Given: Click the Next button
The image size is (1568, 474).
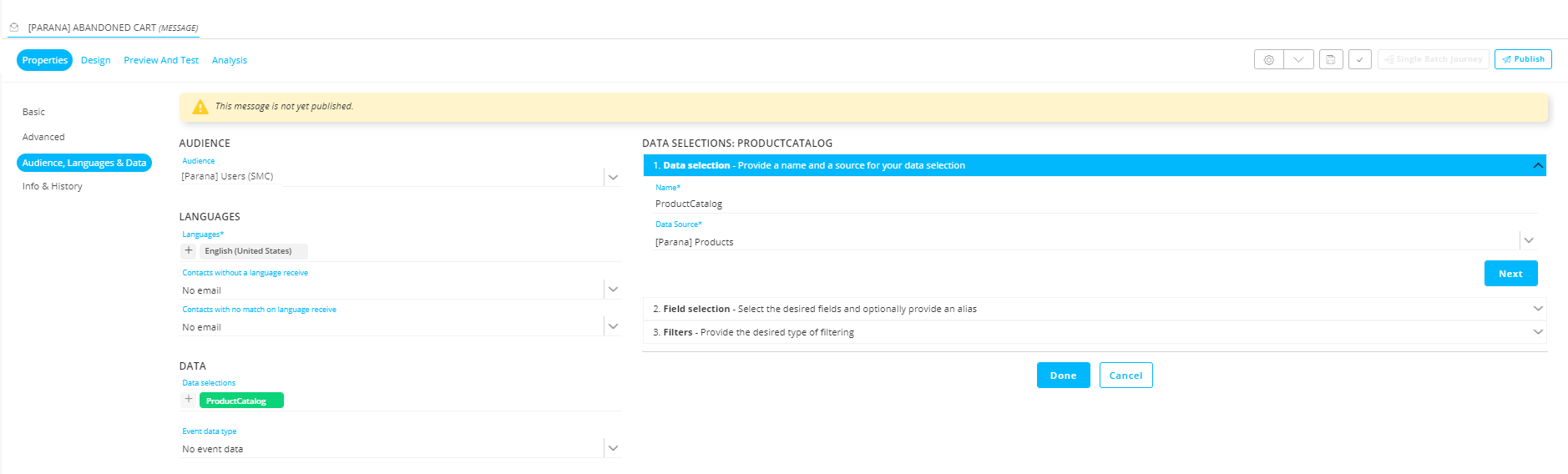Looking at the screenshot, I should coord(1510,274).
